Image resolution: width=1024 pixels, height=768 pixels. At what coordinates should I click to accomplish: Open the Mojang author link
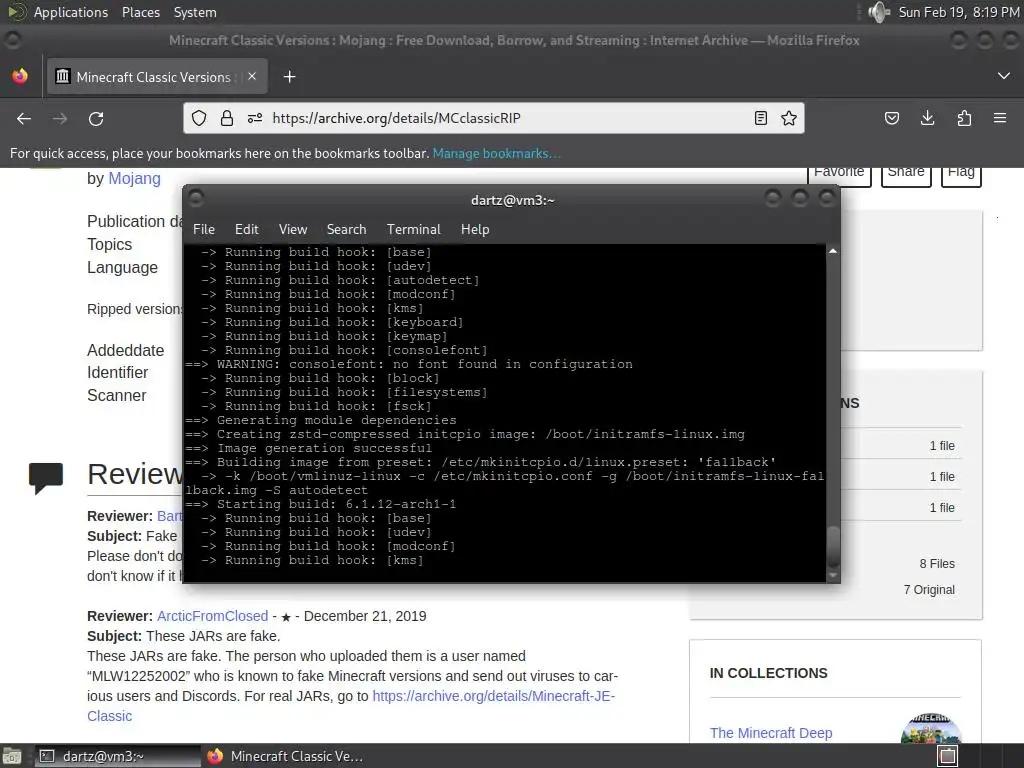(135, 178)
